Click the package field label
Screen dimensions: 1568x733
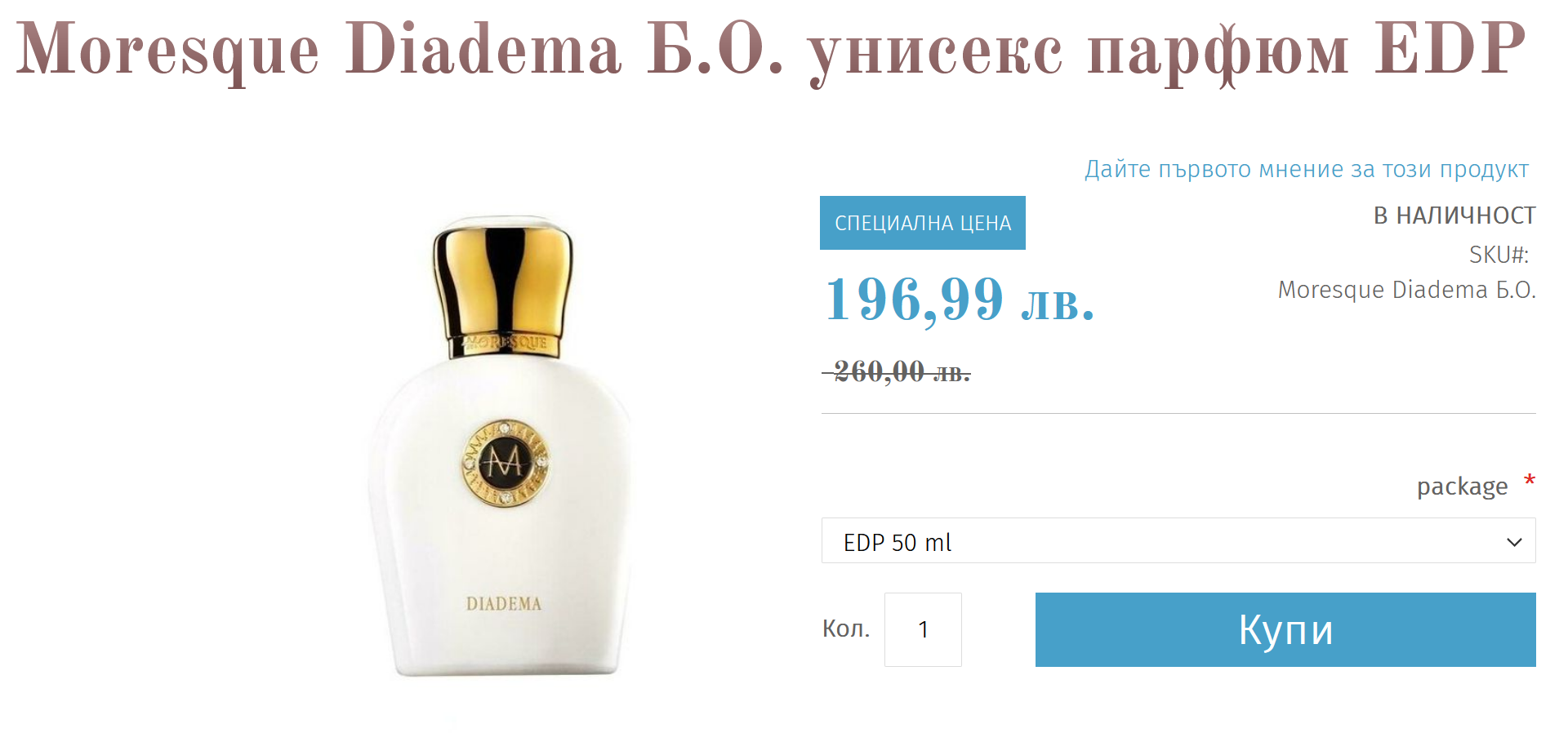coord(1462,486)
